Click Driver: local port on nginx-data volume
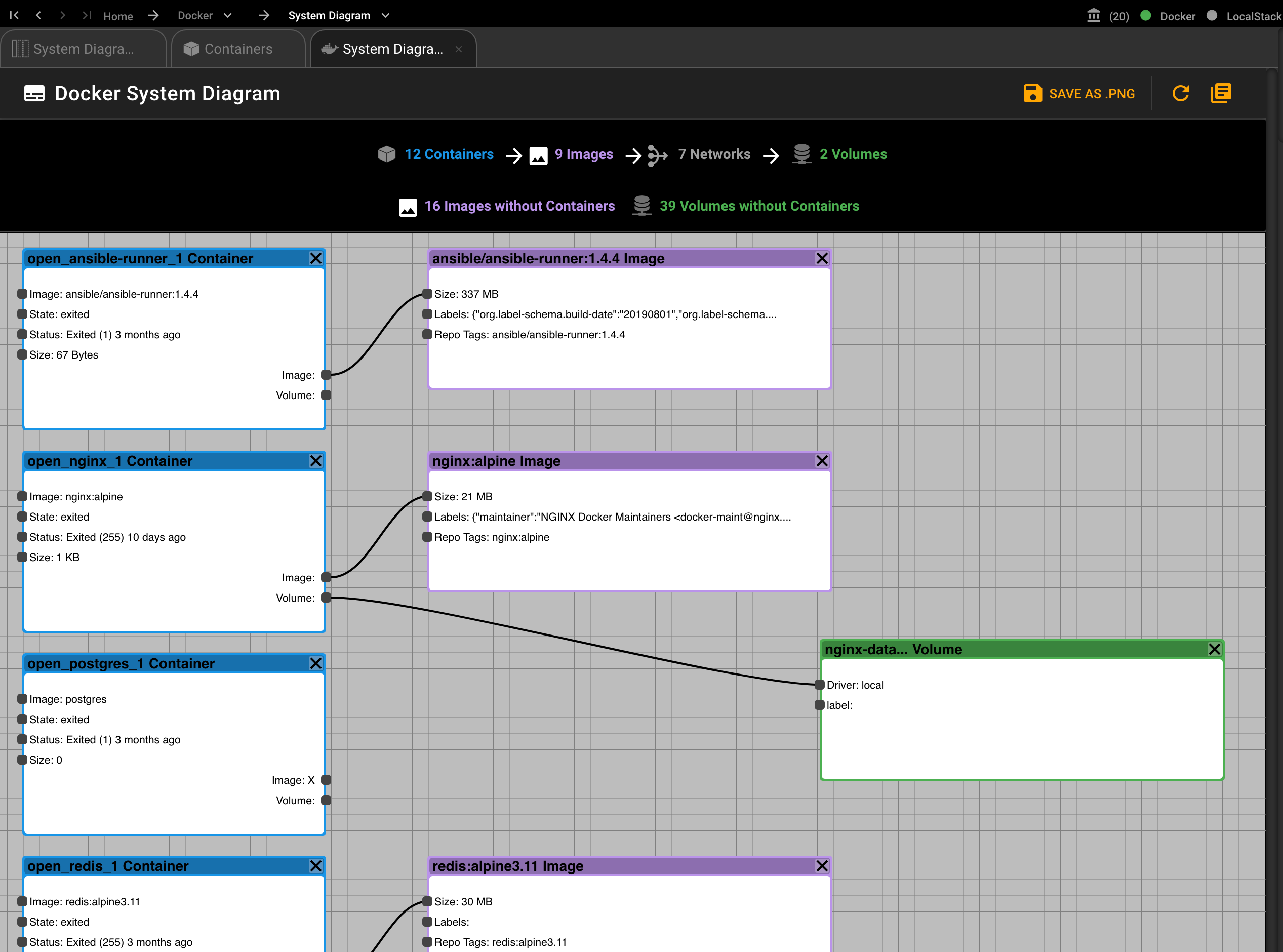This screenshot has width=1283, height=952. [x=819, y=685]
